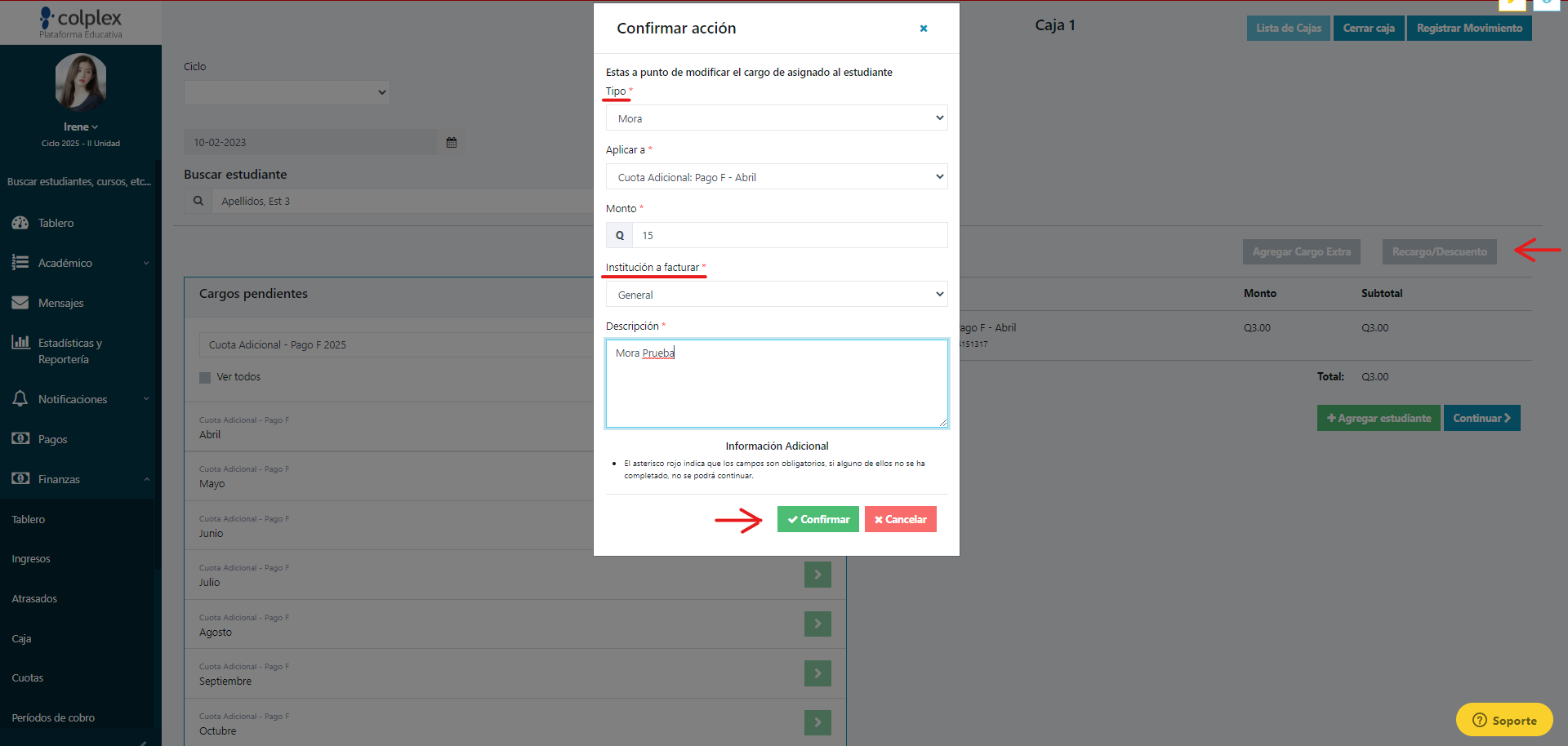1568x746 pixels.
Task: Click the Estadísticas bar chart icon
Action: (20, 342)
